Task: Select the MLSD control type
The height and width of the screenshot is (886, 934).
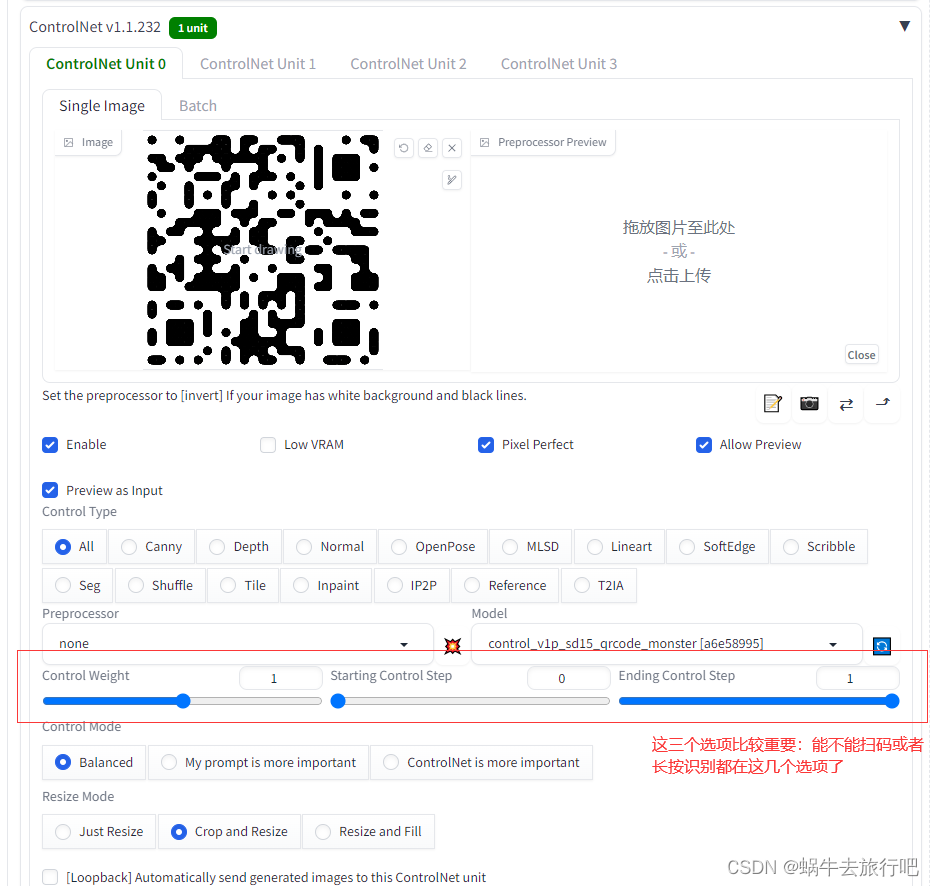Action: point(531,547)
